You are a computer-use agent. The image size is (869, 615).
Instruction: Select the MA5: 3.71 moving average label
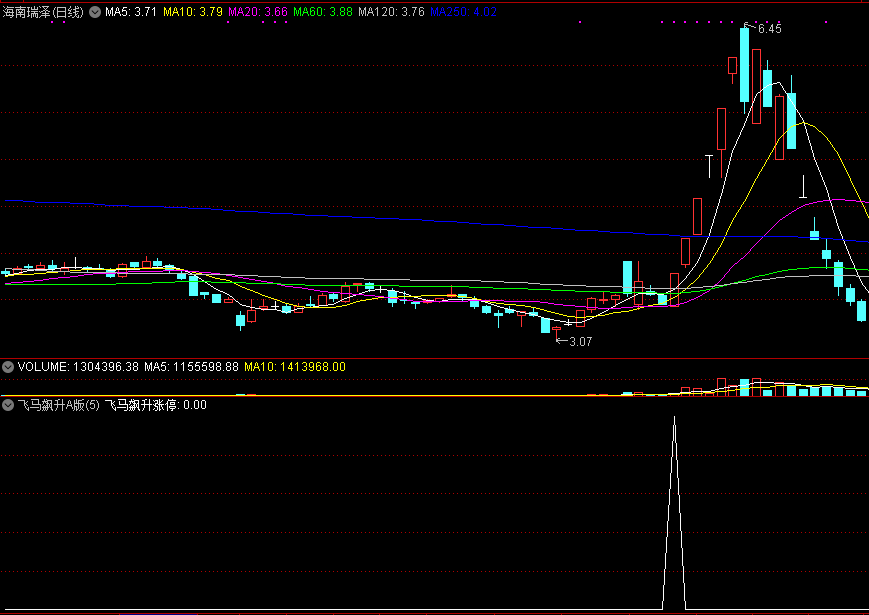[131, 12]
